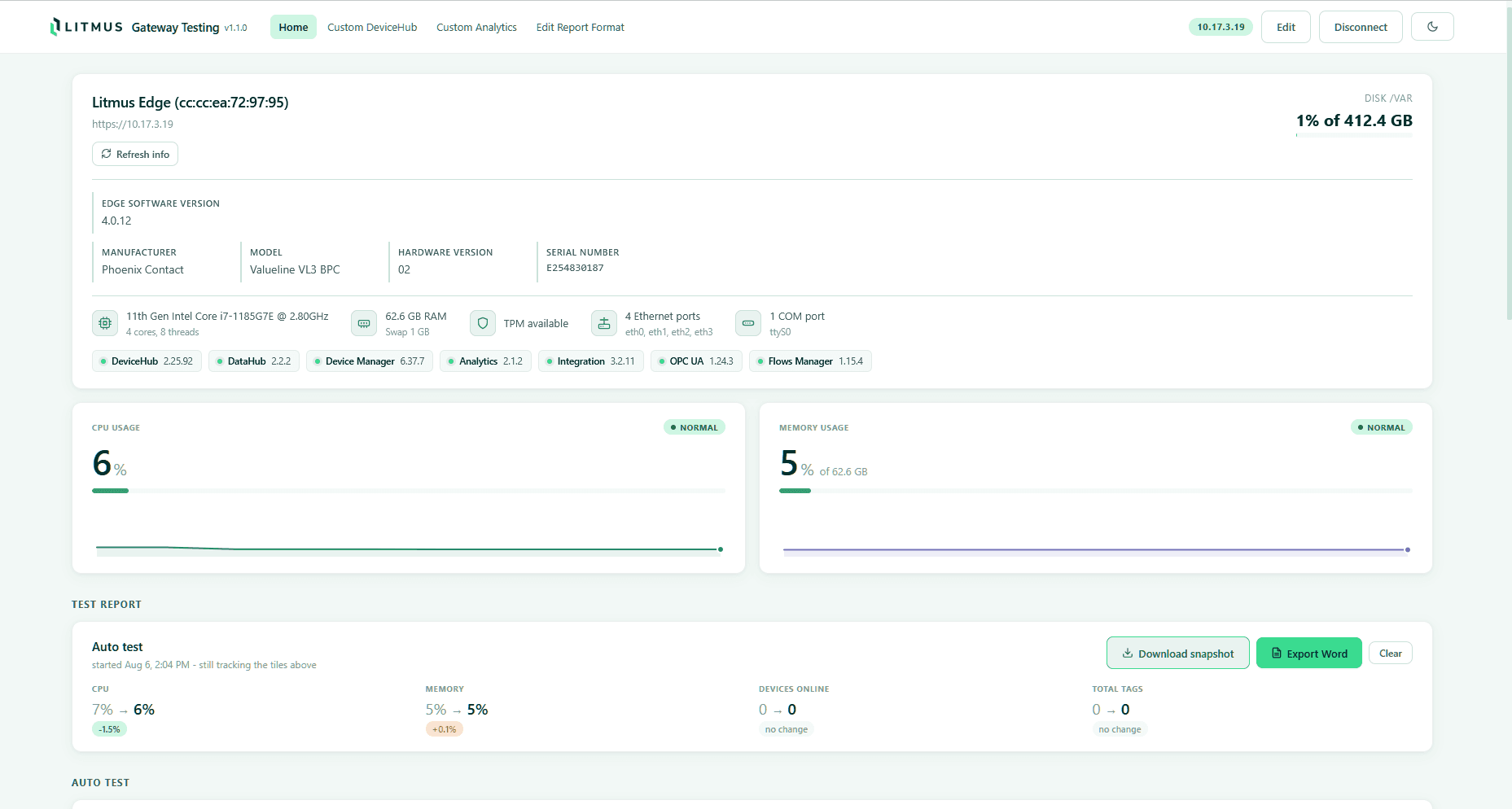This screenshot has height=809, width=1512.
Task: Select the Flows Manager 1.15.4 chip
Action: tap(810, 361)
